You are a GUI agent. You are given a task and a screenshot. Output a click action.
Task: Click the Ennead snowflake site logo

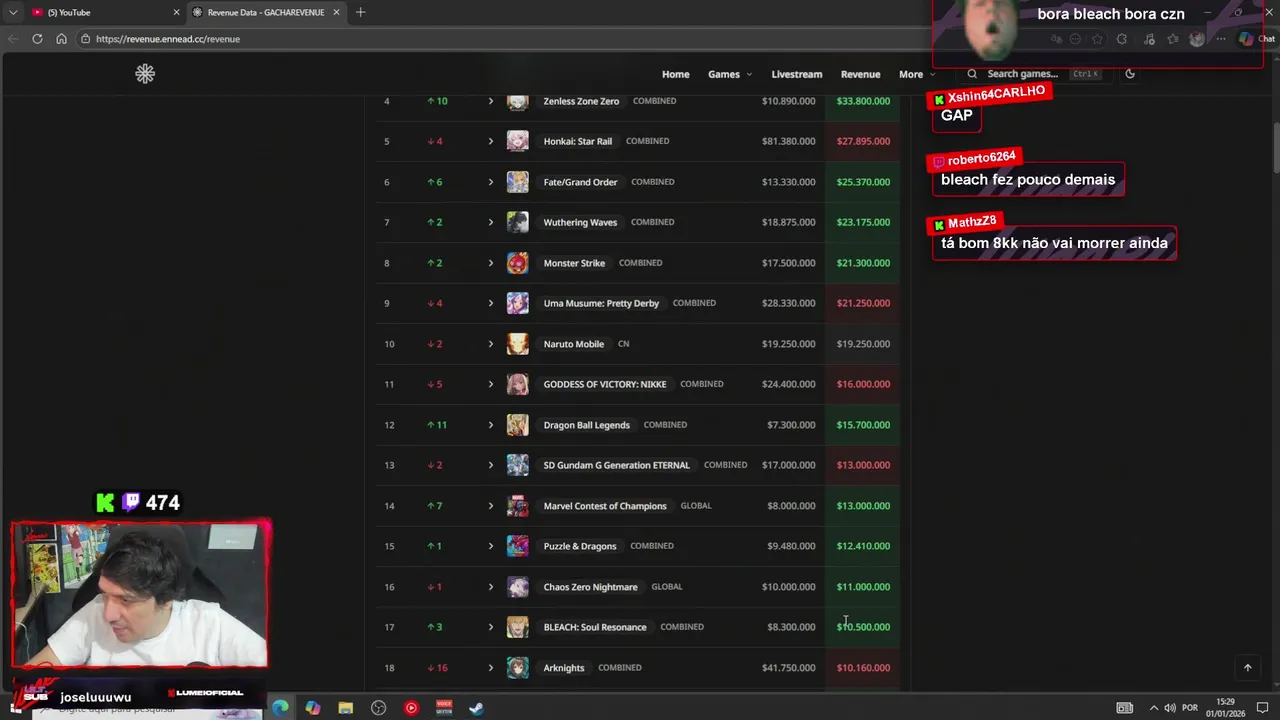(145, 74)
